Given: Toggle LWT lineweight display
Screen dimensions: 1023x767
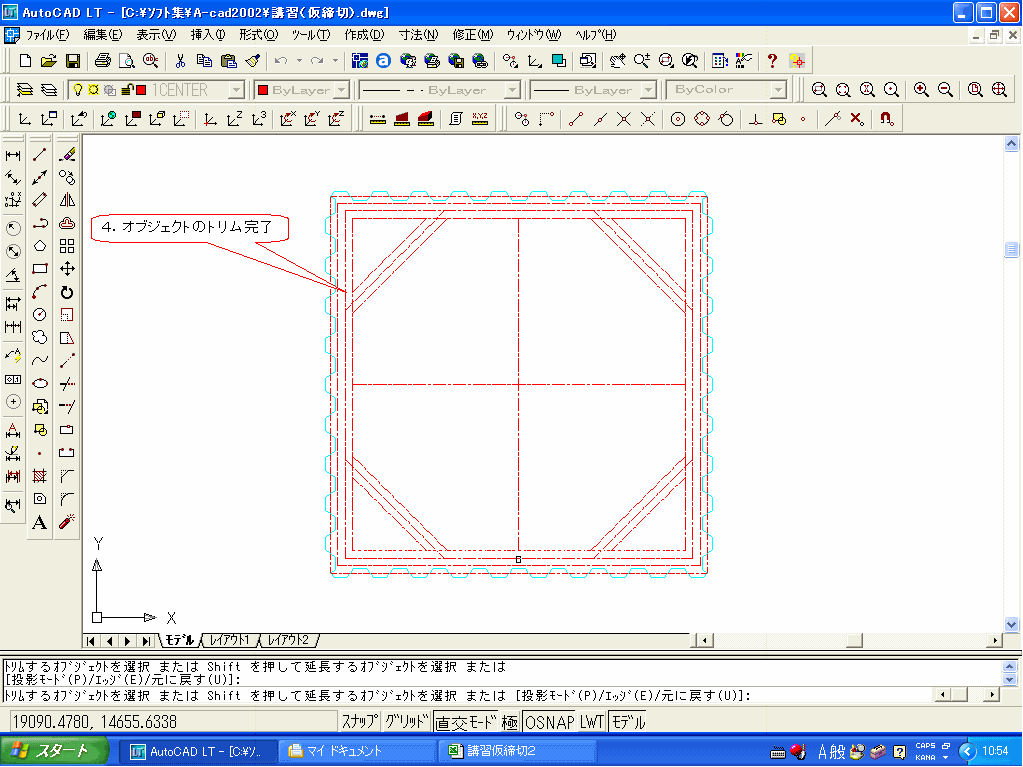Looking at the screenshot, I should pyautogui.click(x=592, y=722).
